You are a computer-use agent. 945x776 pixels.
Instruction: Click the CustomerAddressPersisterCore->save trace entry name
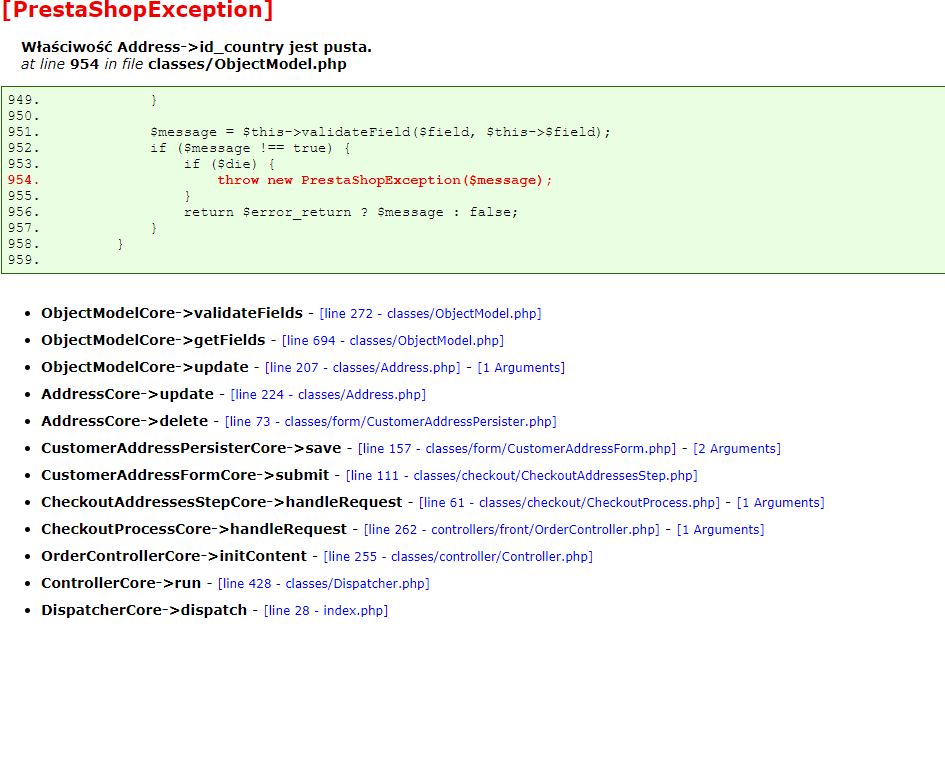coord(191,448)
